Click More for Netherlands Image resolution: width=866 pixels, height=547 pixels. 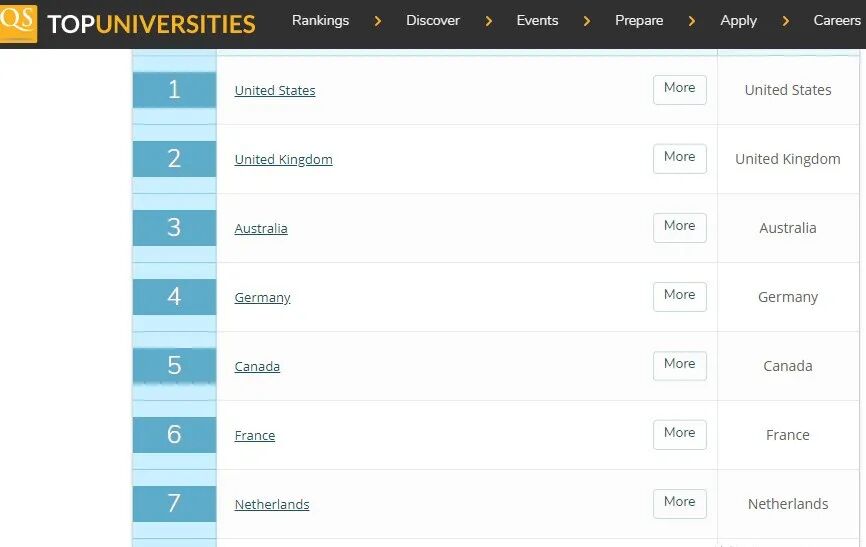click(x=679, y=504)
